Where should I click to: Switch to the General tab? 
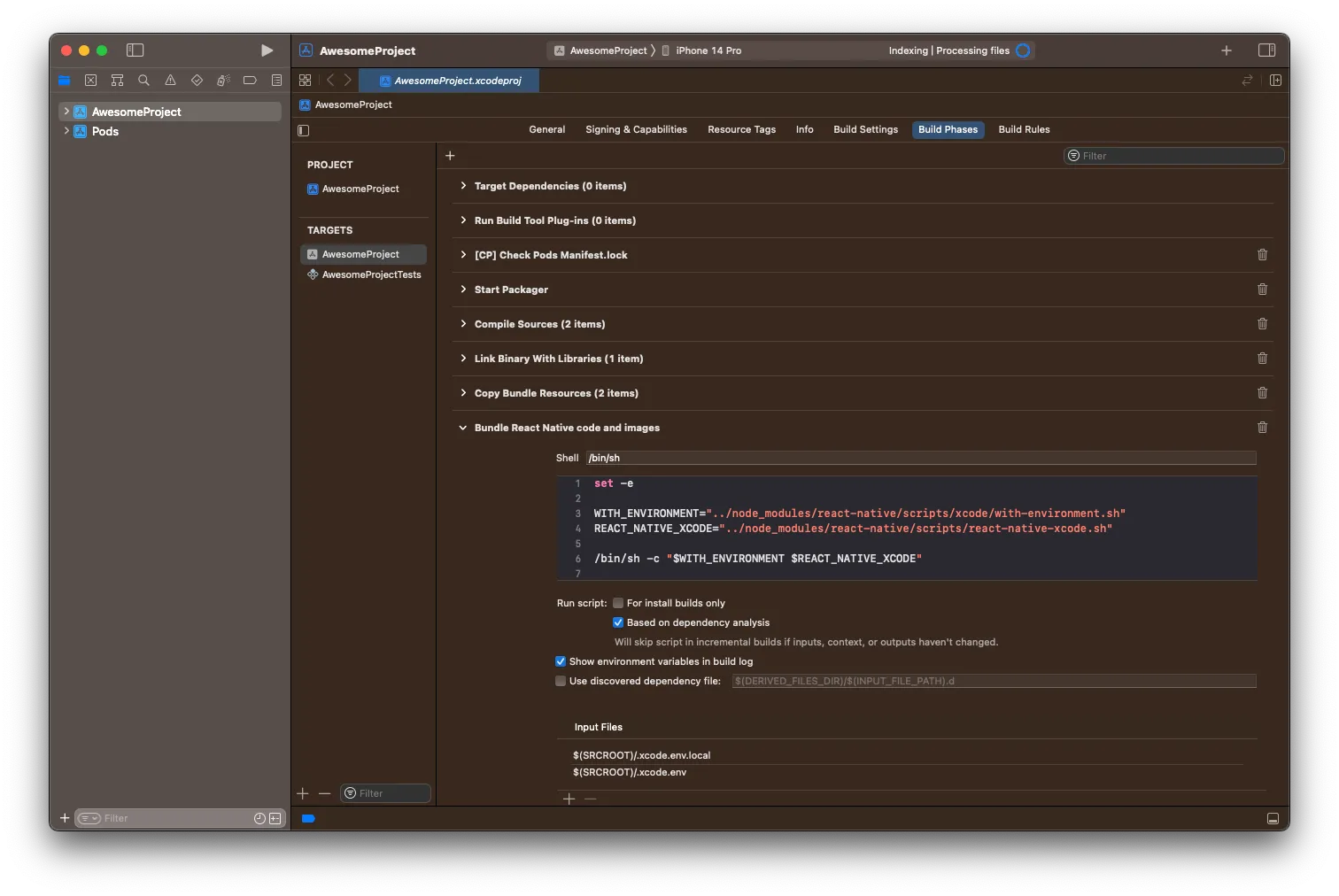547,129
